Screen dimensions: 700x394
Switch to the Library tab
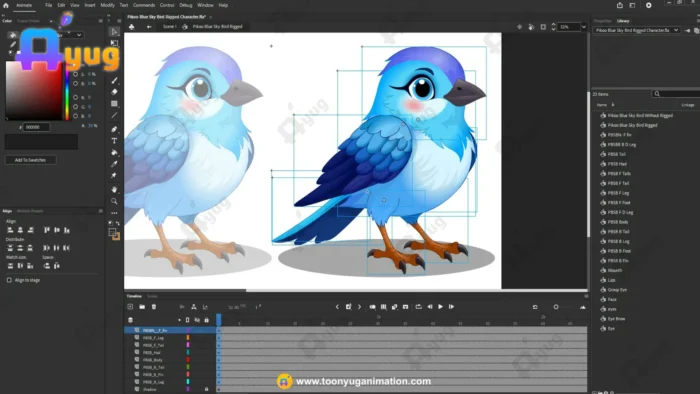(623, 21)
